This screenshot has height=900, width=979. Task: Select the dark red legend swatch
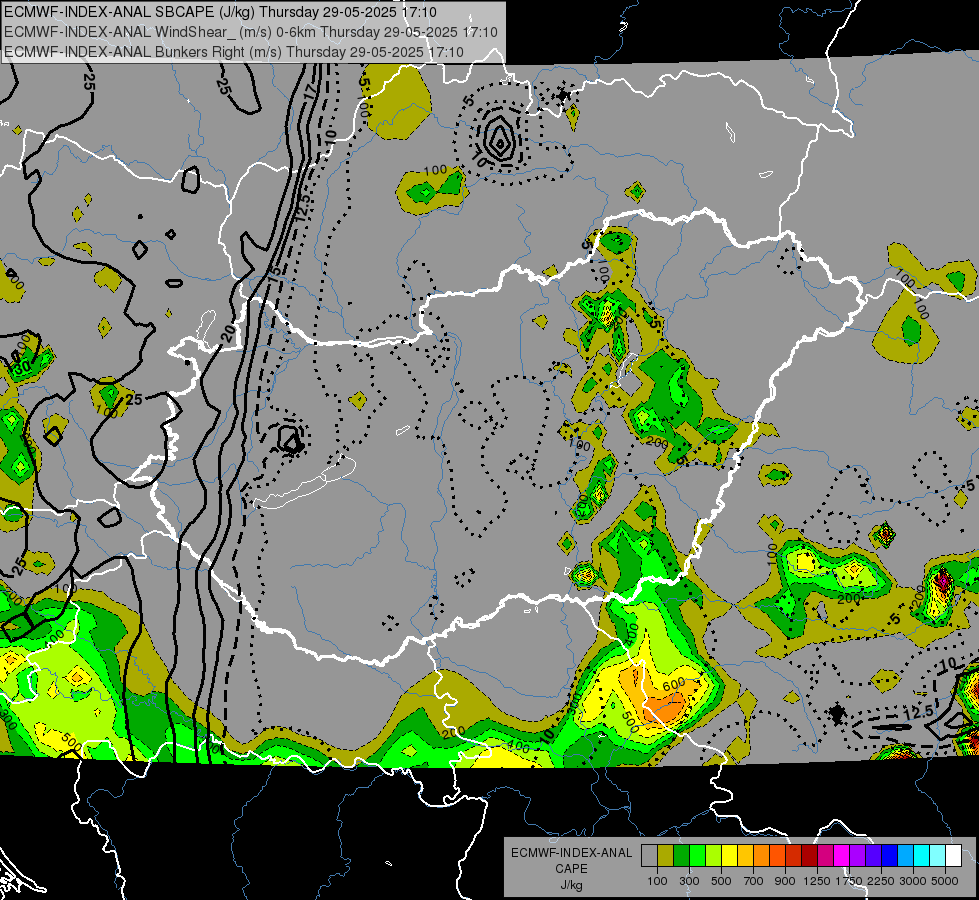pyautogui.click(x=810, y=855)
